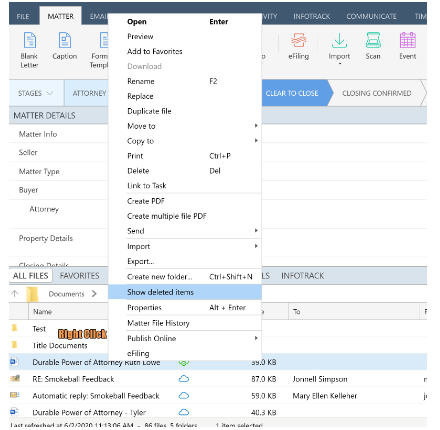Open the Caption document tool
The width and height of the screenshot is (440, 430).
pos(65,40)
